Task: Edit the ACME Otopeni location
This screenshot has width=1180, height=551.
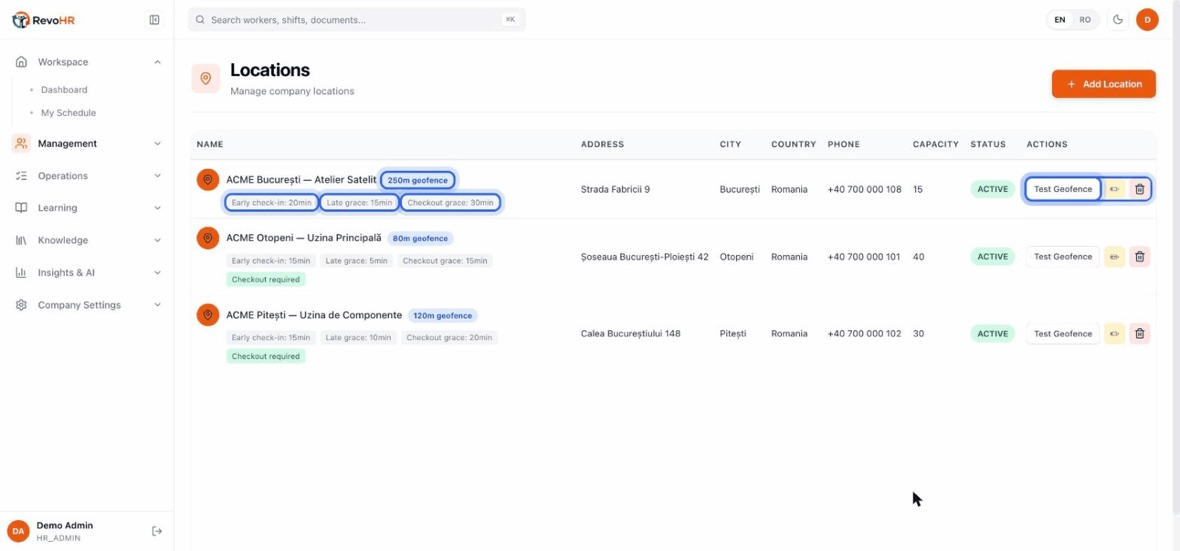Action: click(x=1115, y=257)
